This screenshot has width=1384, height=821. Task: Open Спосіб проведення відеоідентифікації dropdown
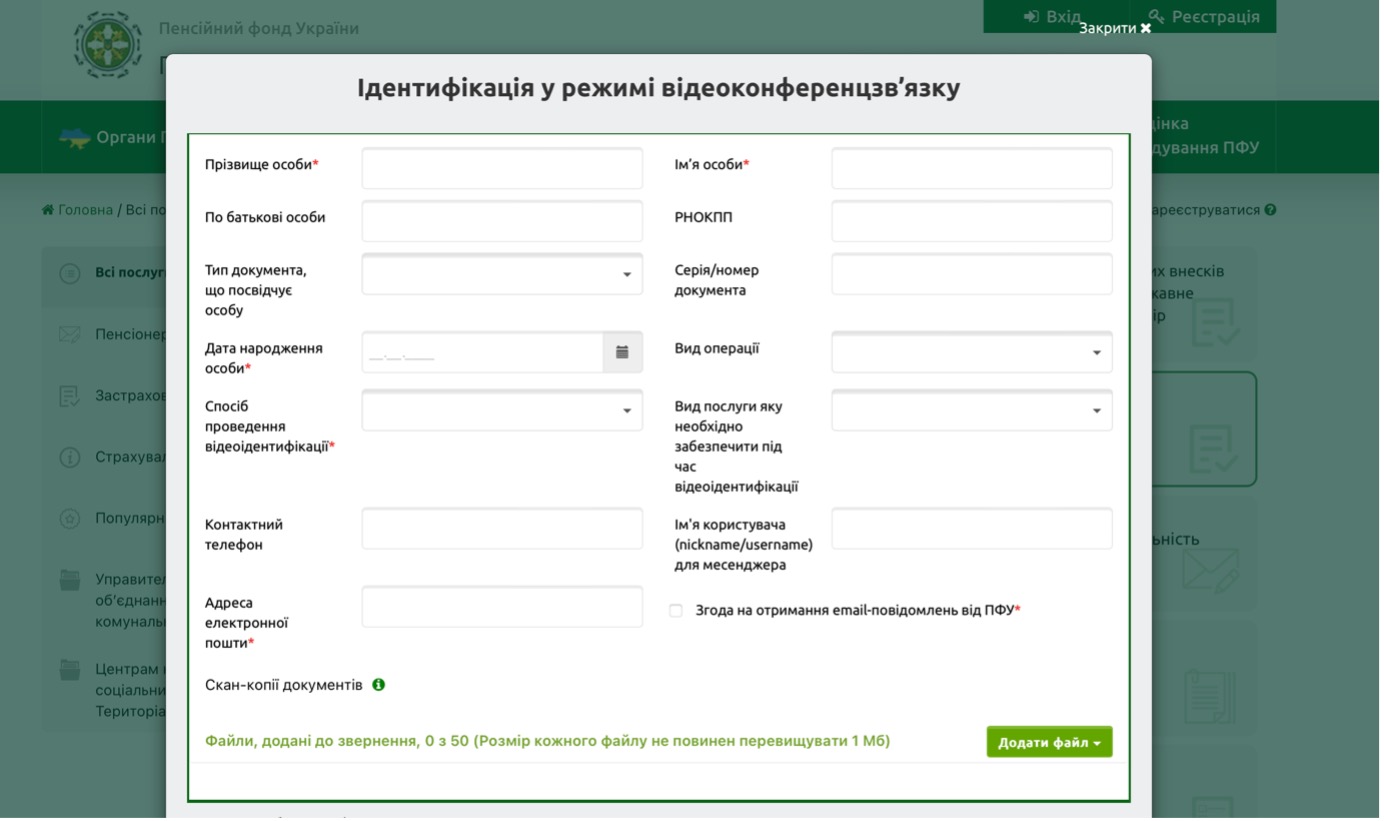pyautogui.click(x=504, y=411)
